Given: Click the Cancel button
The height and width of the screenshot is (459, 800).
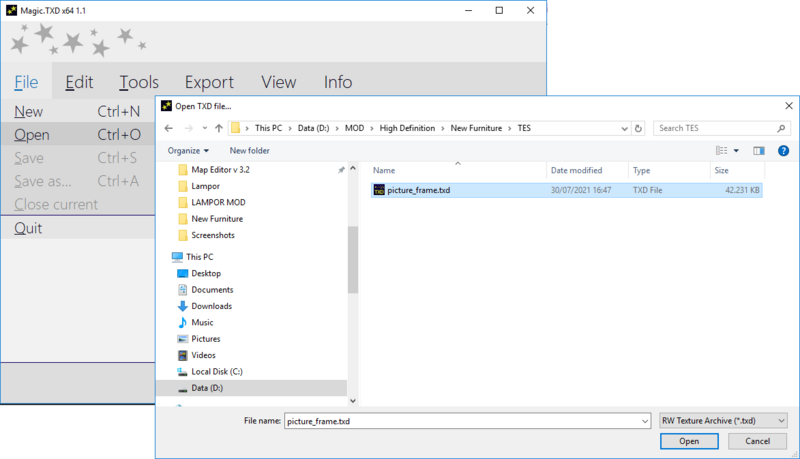Looking at the screenshot, I should click(x=757, y=441).
